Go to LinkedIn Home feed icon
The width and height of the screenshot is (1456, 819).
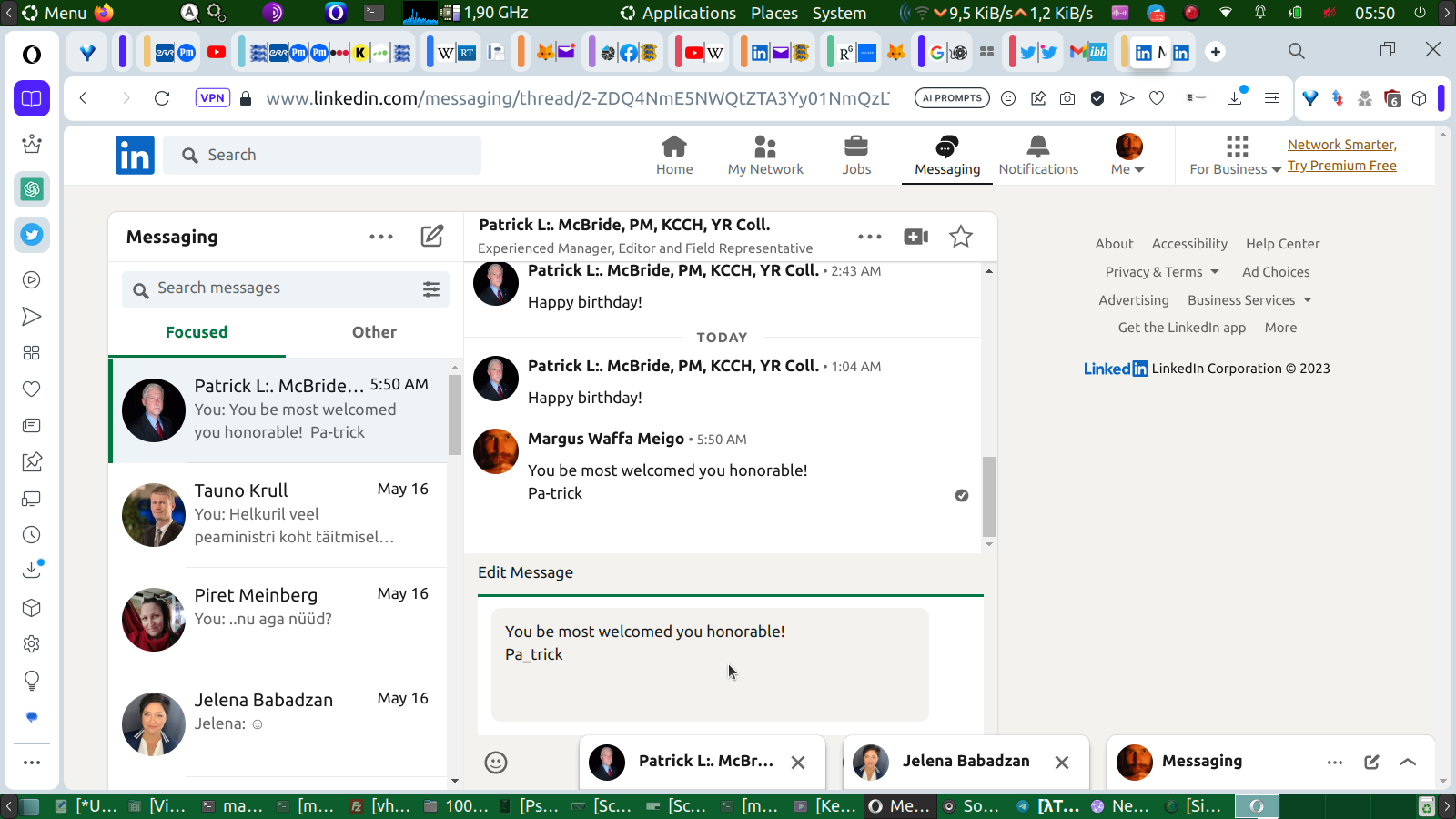(x=674, y=147)
